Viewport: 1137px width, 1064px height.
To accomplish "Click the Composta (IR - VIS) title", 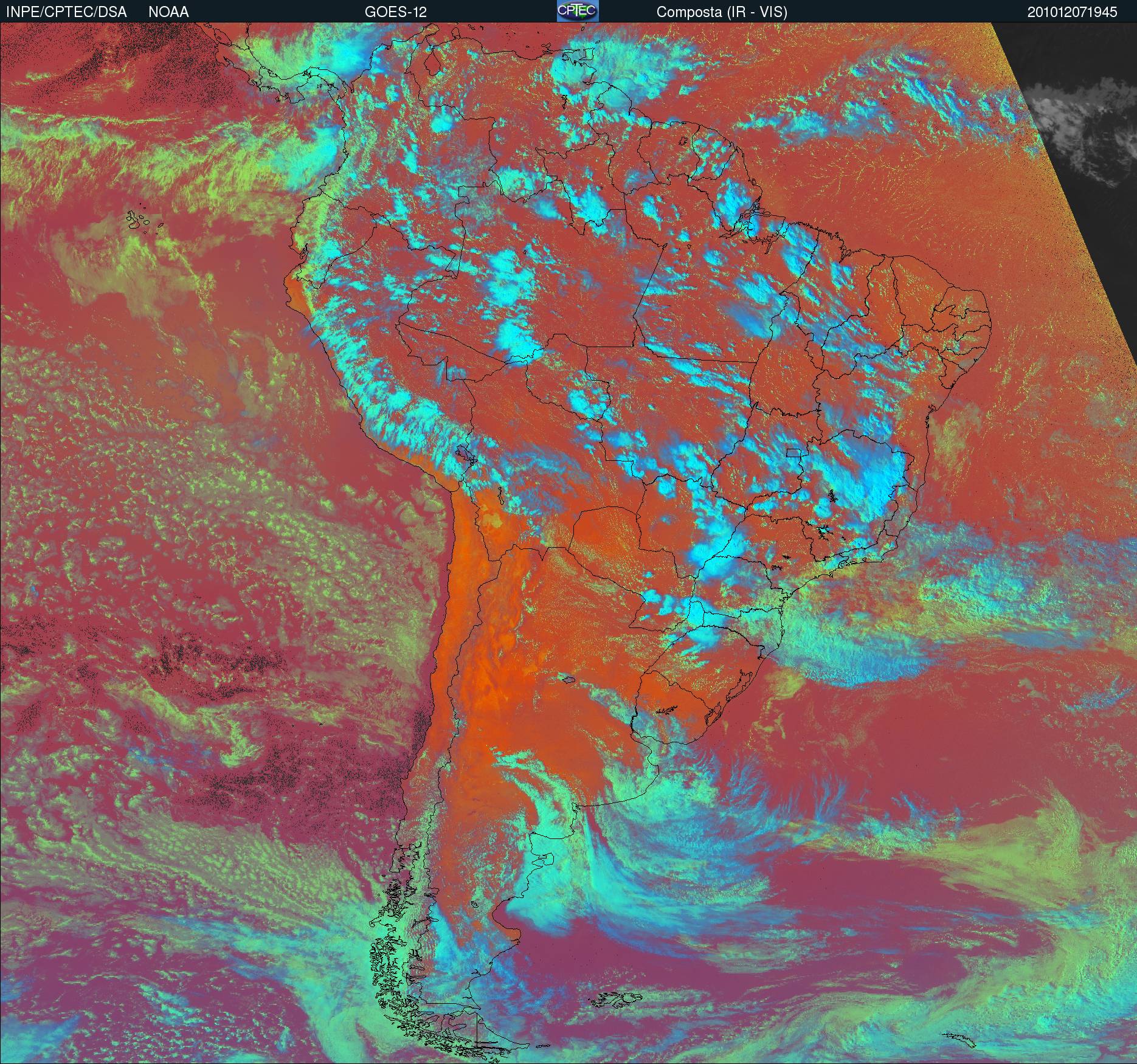I will point(722,12).
